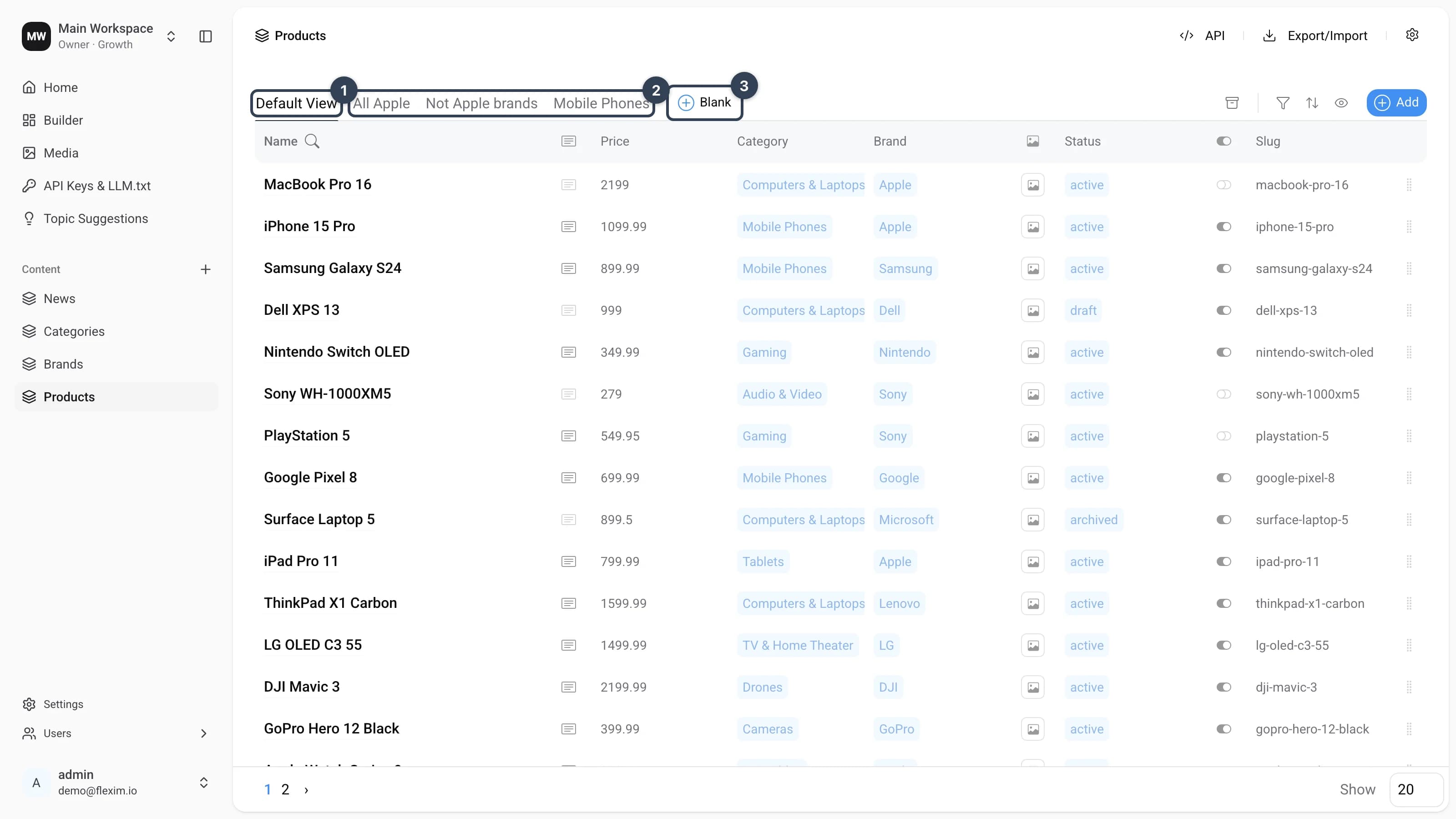
Task: Click the archived status tag for Surface Laptop 5
Action: [x=1094, y=520]
